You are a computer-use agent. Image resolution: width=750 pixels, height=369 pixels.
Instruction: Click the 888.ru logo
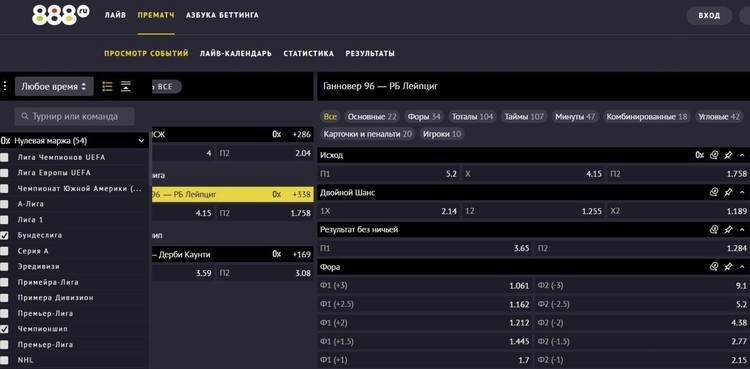pos(60,15)
